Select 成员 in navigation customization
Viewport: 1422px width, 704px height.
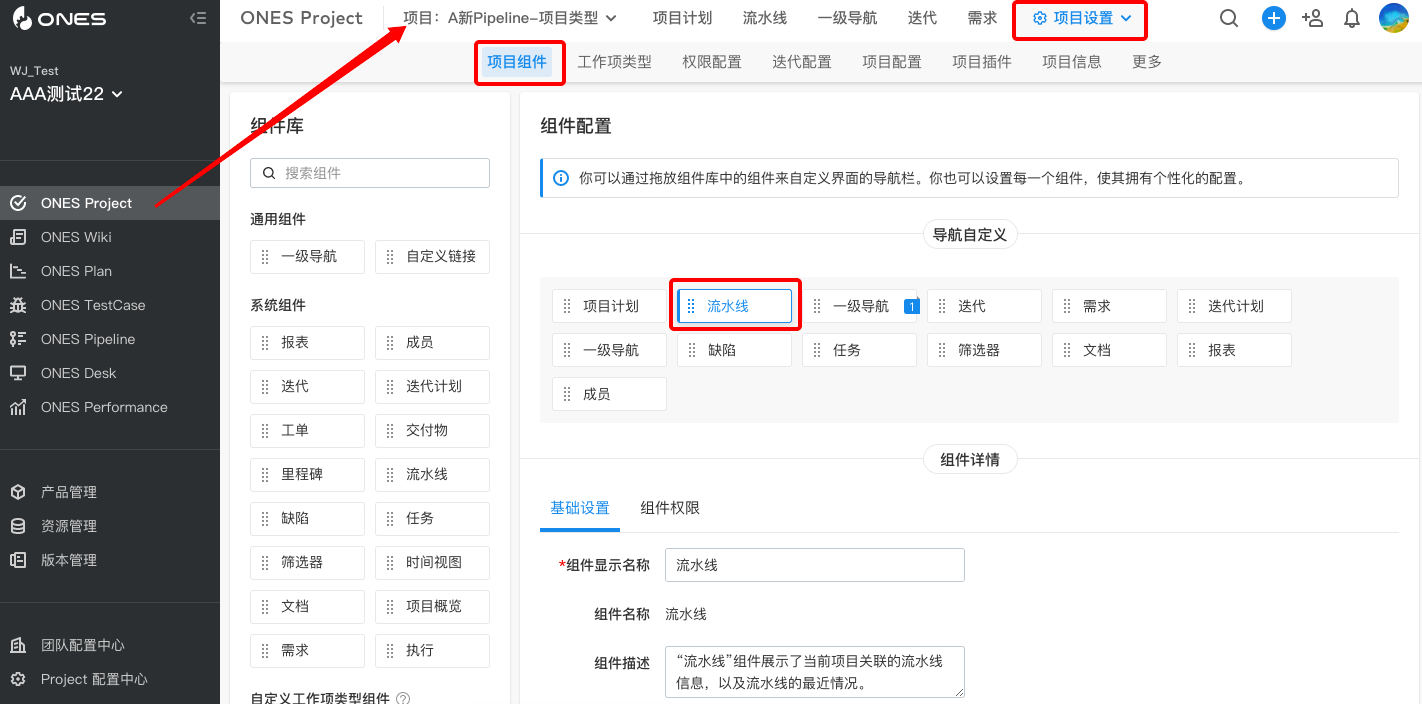(x=609, y=394)
